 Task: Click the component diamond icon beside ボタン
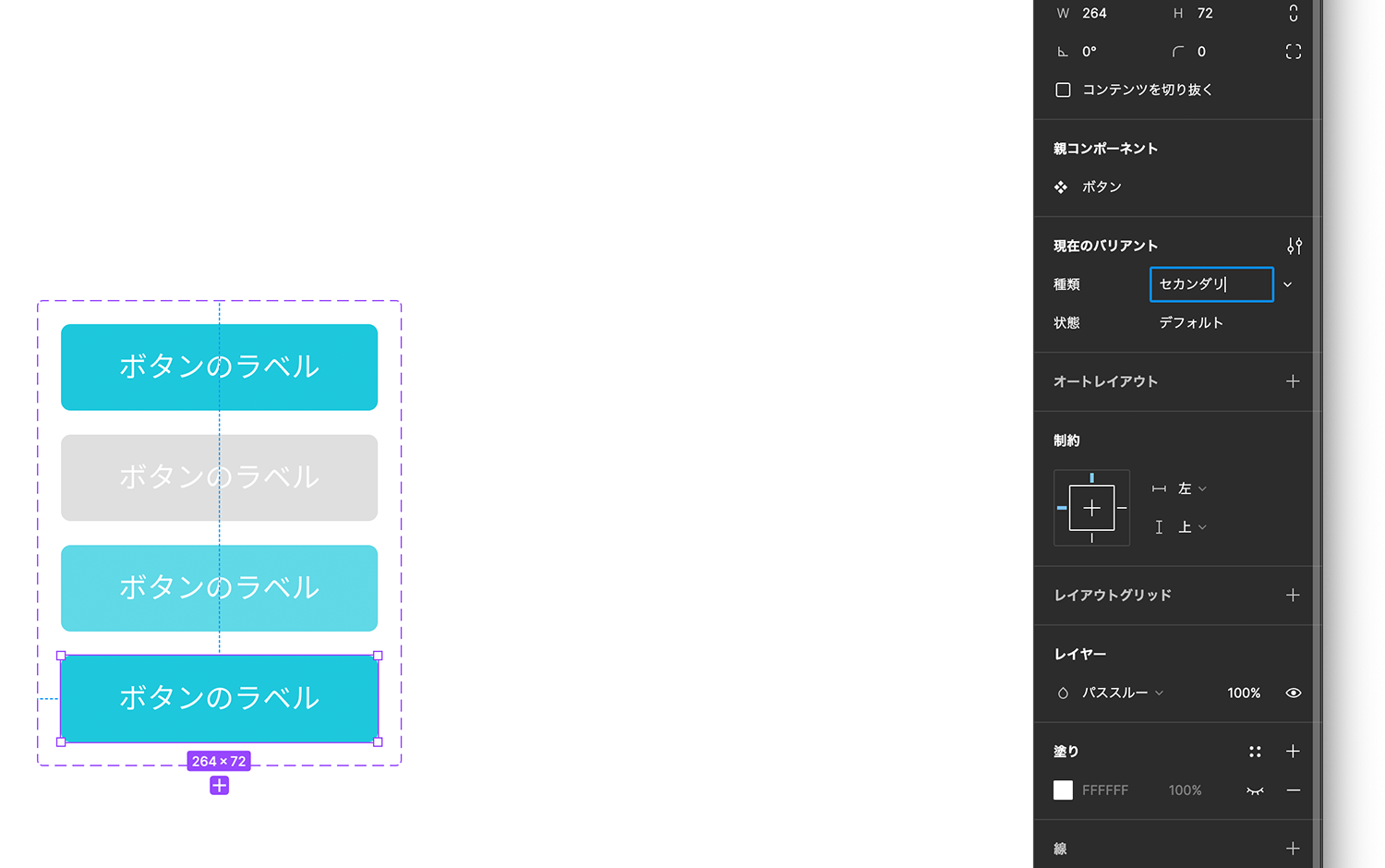click(x=1061, y=187)
